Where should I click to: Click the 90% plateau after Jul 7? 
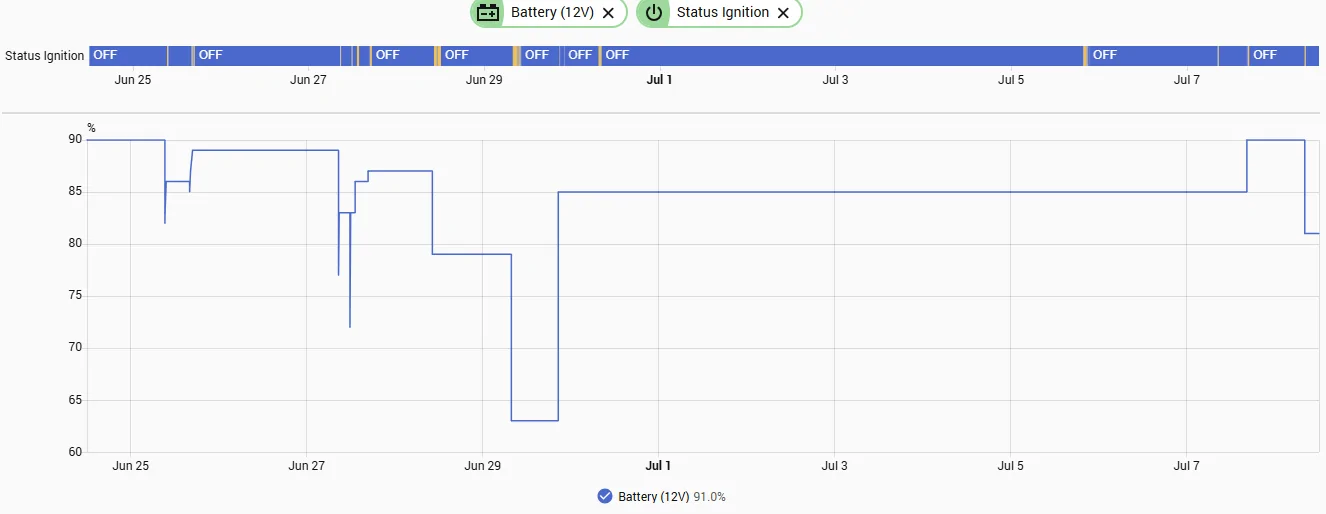(x=1276, y=140)
